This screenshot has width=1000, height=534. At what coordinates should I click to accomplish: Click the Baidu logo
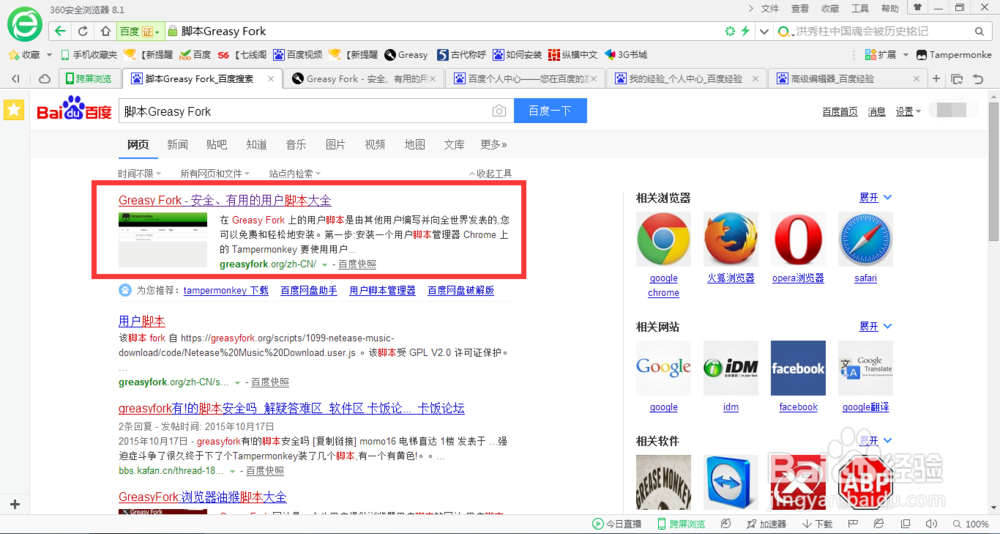tap(74, 108)
